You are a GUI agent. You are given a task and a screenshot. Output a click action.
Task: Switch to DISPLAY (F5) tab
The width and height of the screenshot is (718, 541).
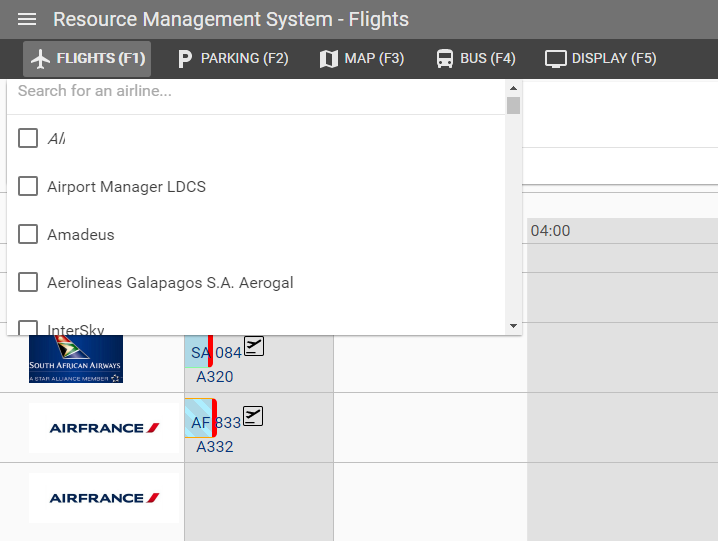pos(601,59)
